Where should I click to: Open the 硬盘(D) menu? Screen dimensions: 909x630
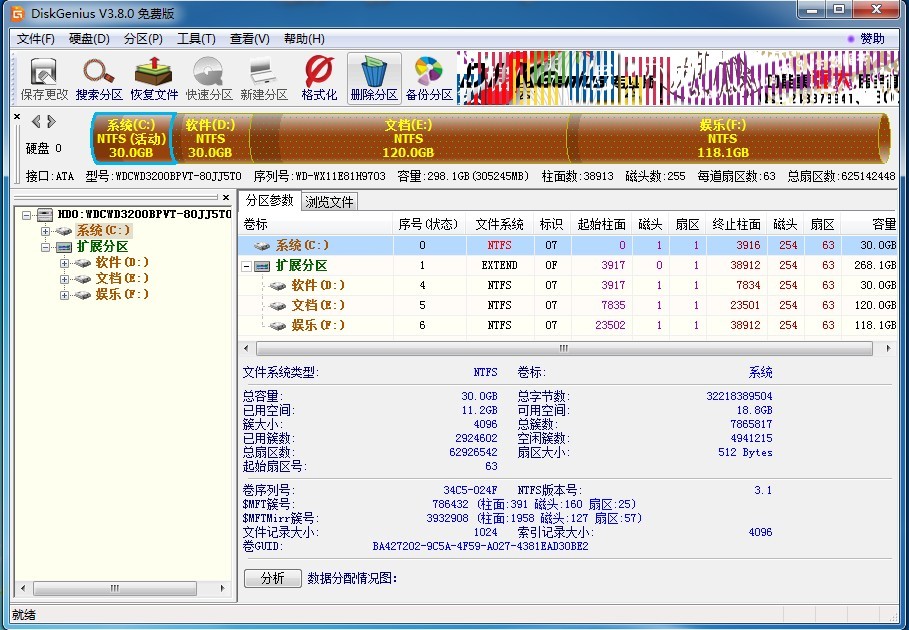pos(89,39)
